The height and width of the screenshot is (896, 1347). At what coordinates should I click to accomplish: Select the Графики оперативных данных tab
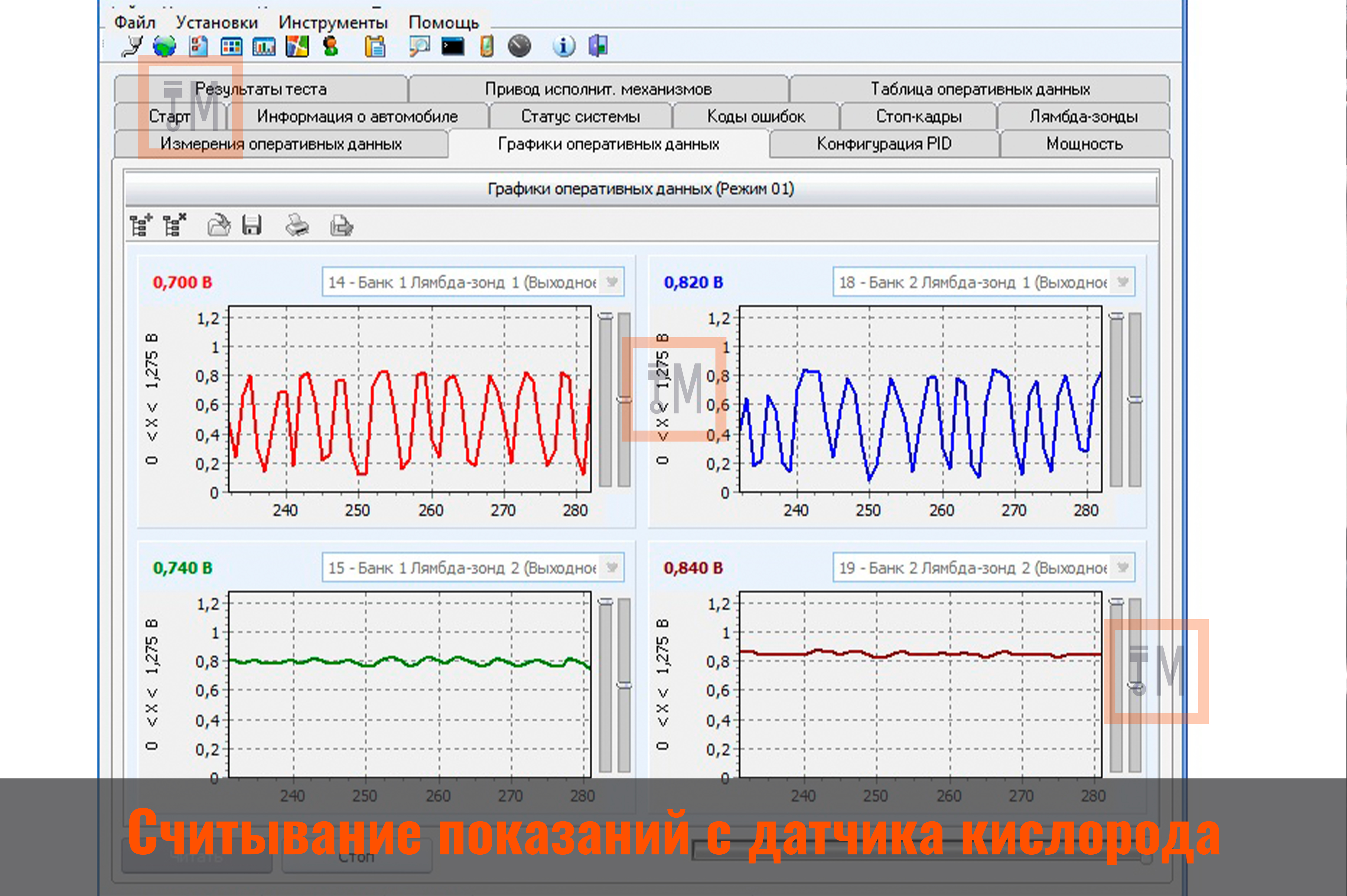coord(609,143)
